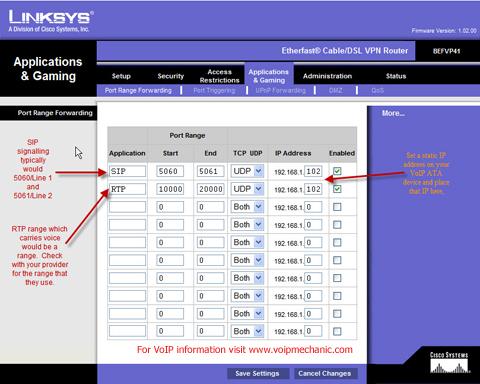The width and height of the screenshot is (480, 384).
Task: Select the Applications & Gaming tab
Action: (x=269, y=76)
